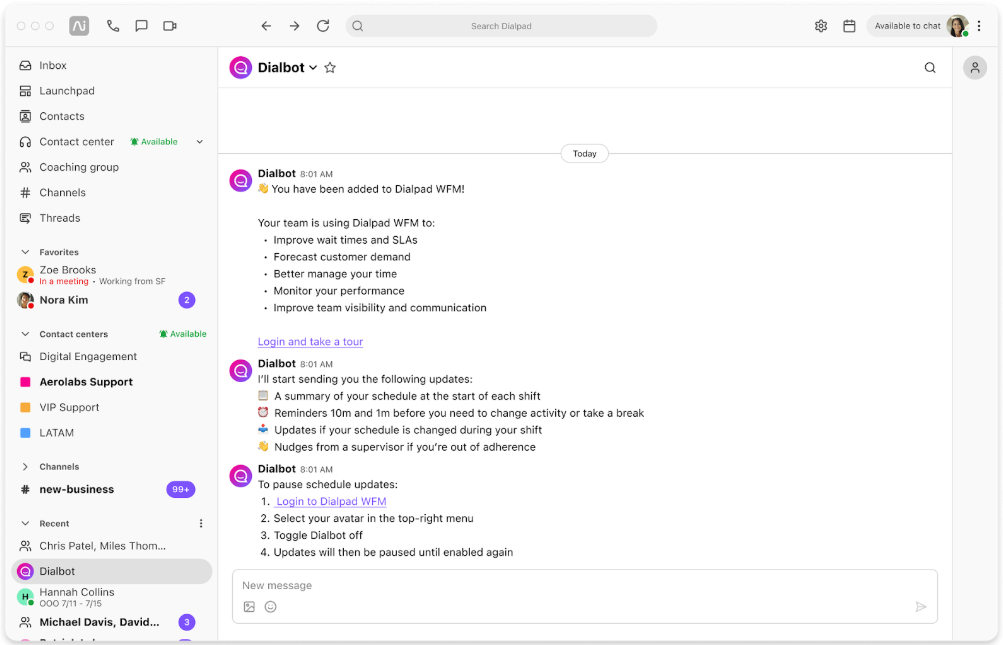Open Contact center in the sidebar
1003x645 pixels.
point(76,142)
